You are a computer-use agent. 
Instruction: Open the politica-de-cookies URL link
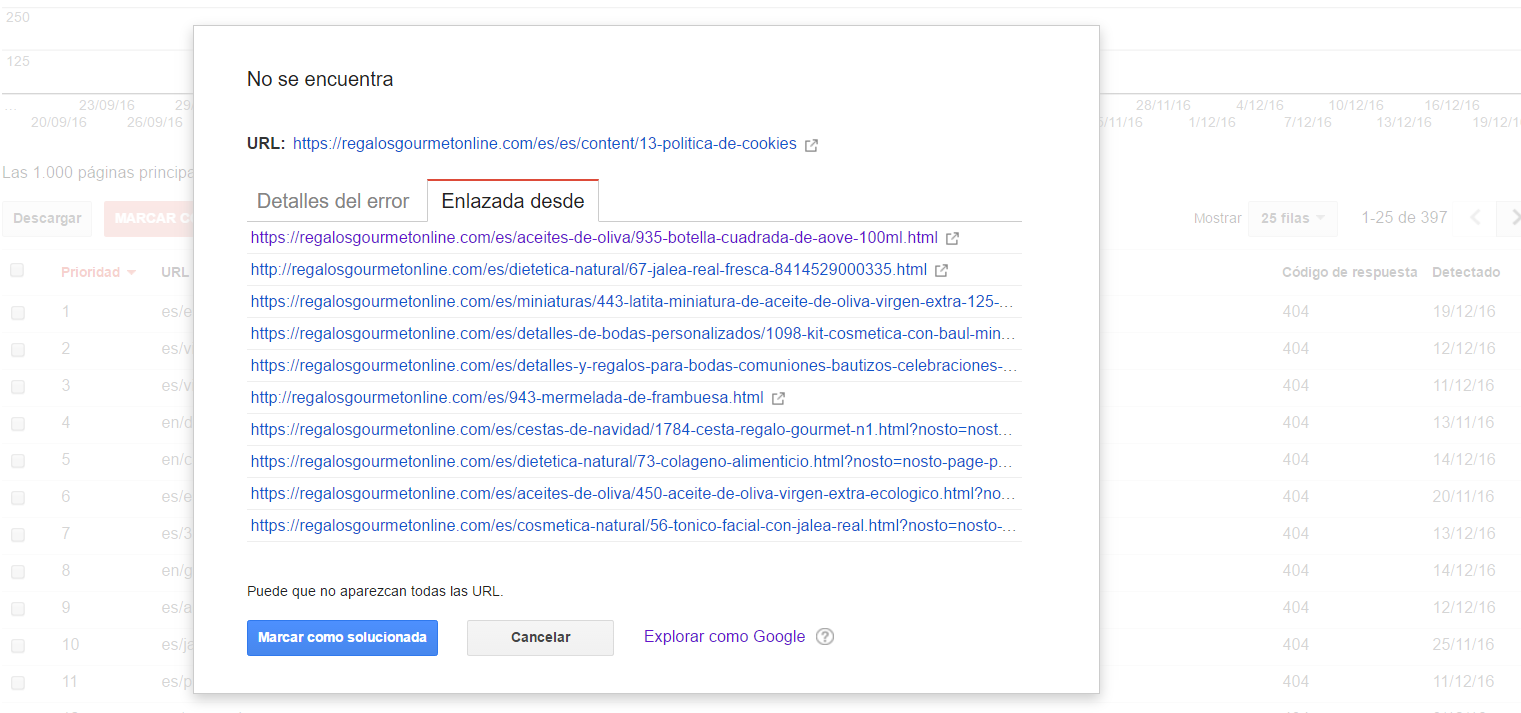544,144
